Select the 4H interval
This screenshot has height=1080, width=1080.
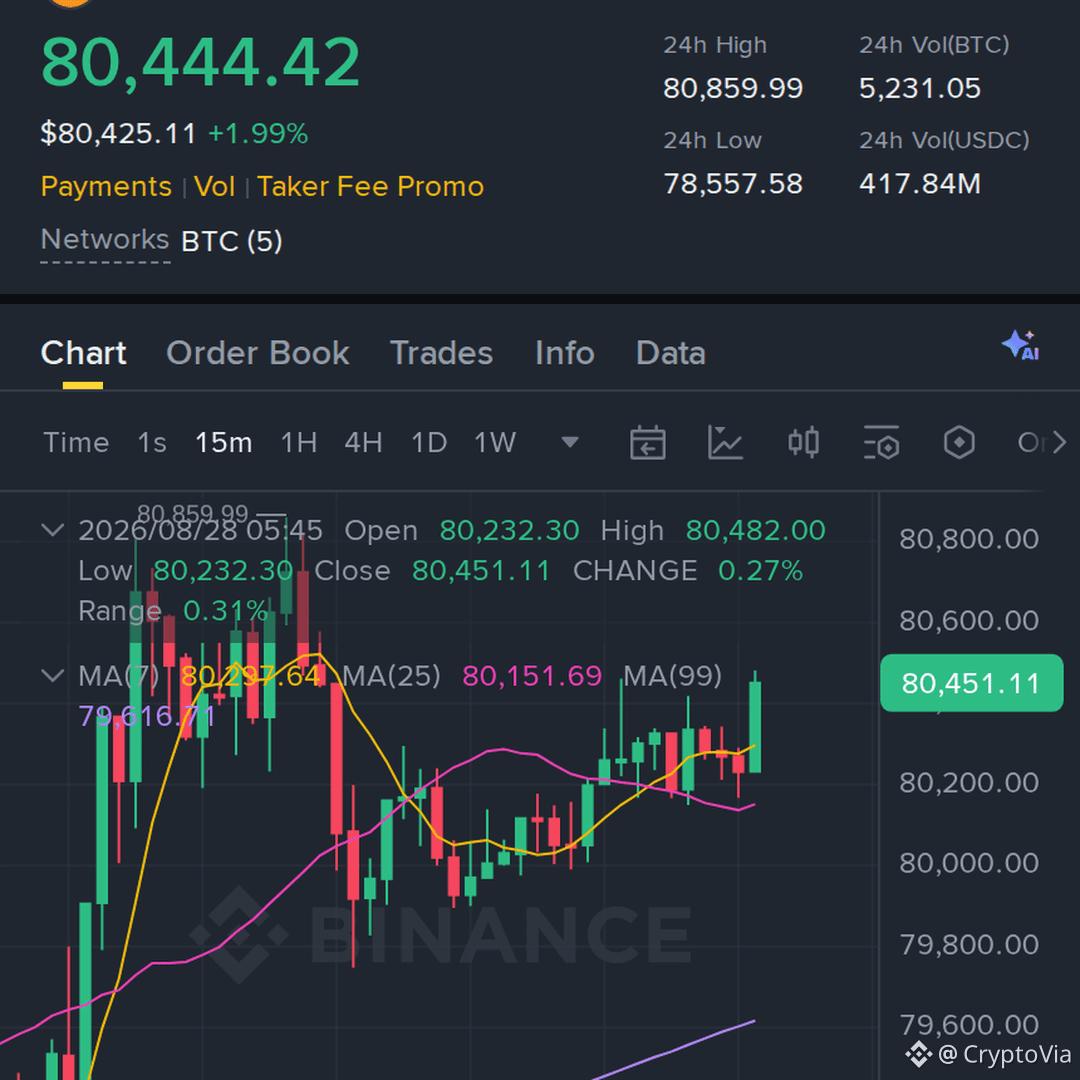pos(364,442)
